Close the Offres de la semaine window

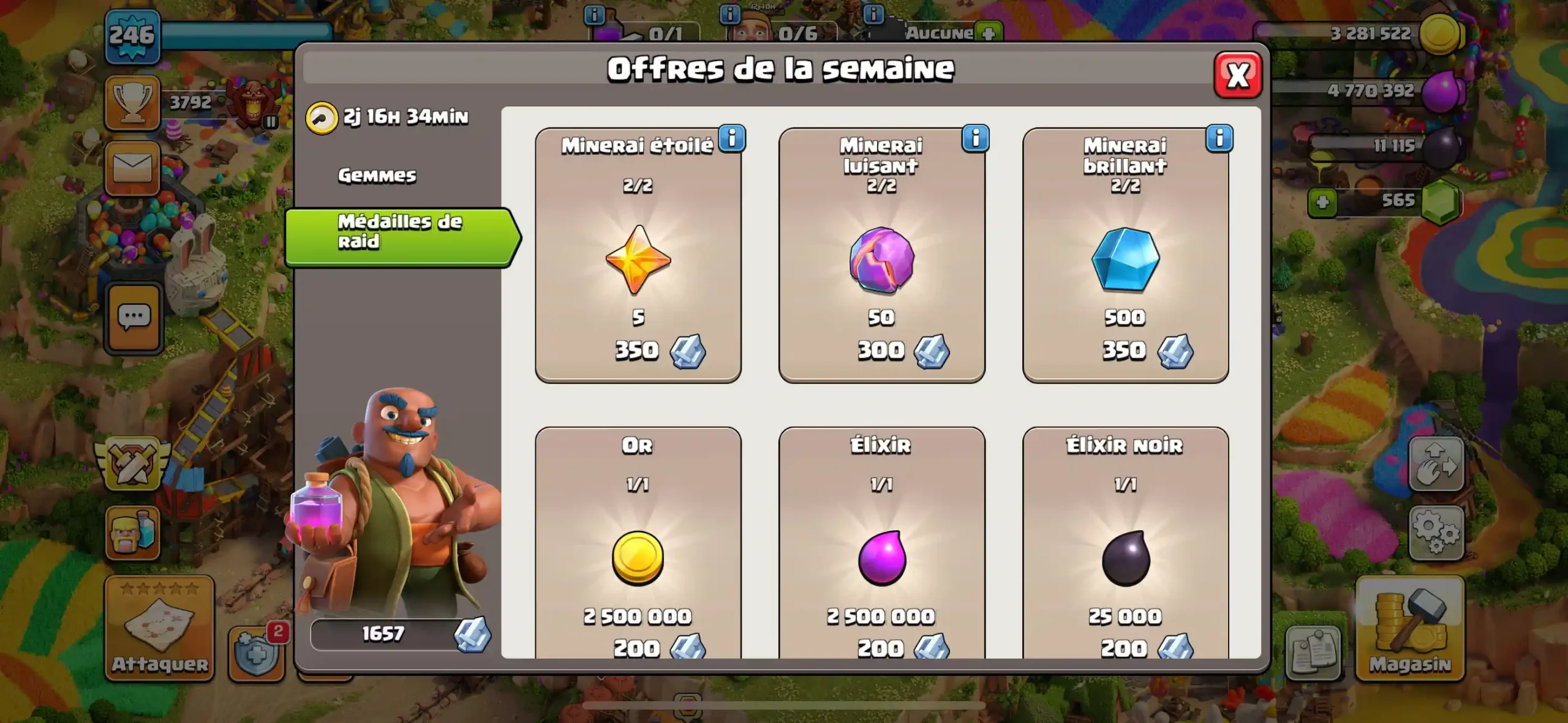click(1238, 75)
